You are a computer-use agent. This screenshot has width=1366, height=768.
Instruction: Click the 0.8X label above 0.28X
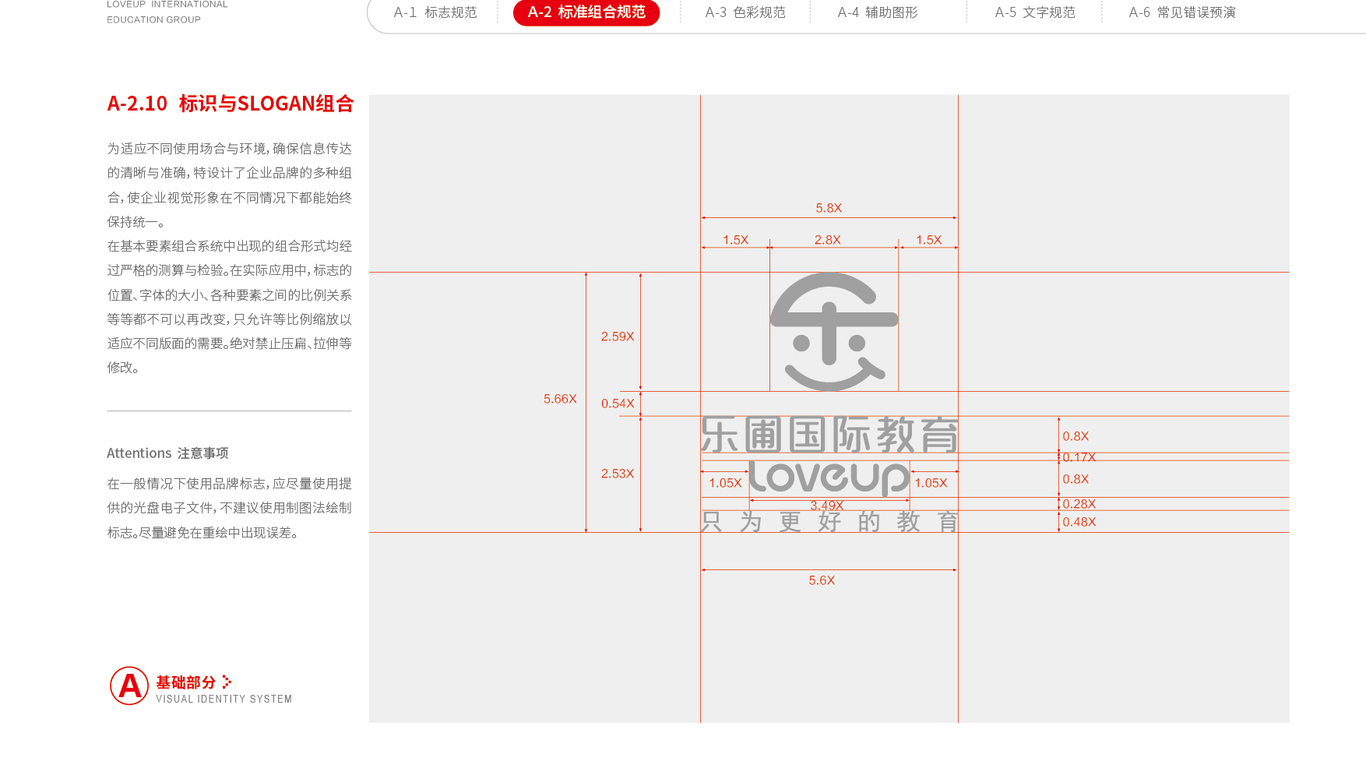[x=1076, y=479]
